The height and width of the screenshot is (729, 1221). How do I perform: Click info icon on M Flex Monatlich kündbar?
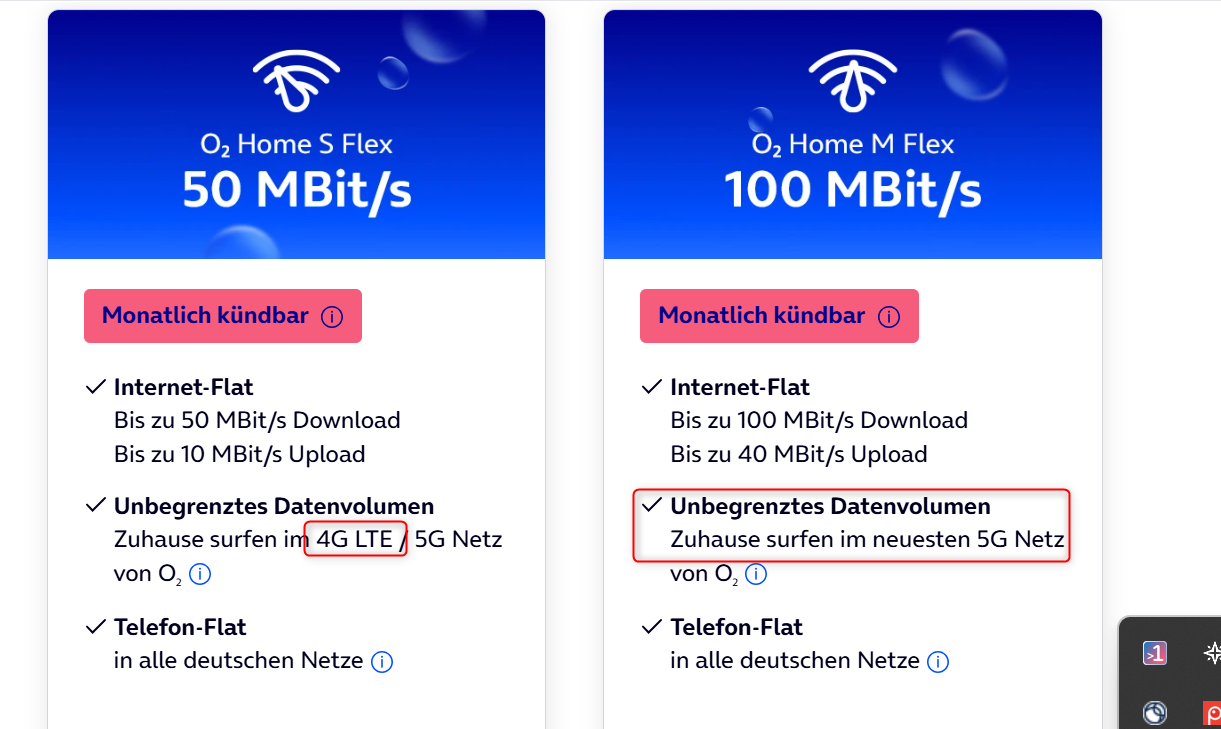point(888,317)
